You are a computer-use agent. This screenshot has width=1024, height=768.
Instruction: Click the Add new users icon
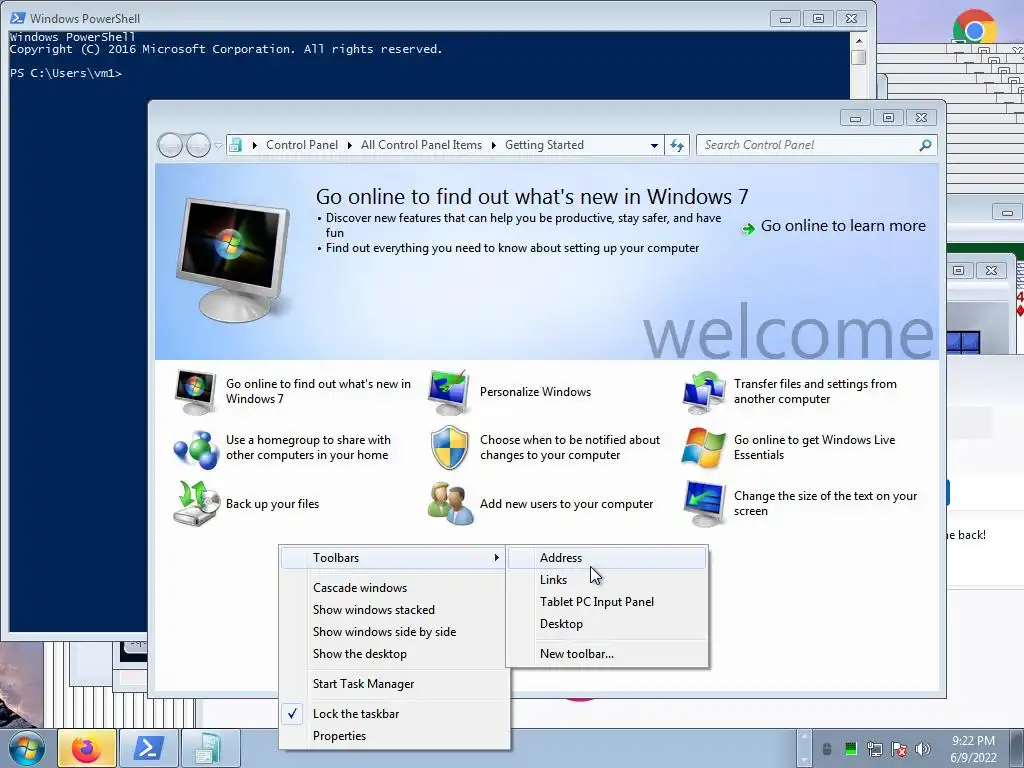tap(450, 504)
